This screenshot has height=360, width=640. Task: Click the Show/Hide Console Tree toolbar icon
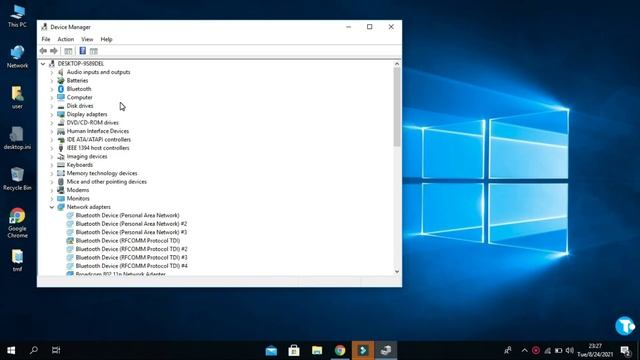pyautogui.click(x=68, y=51)
